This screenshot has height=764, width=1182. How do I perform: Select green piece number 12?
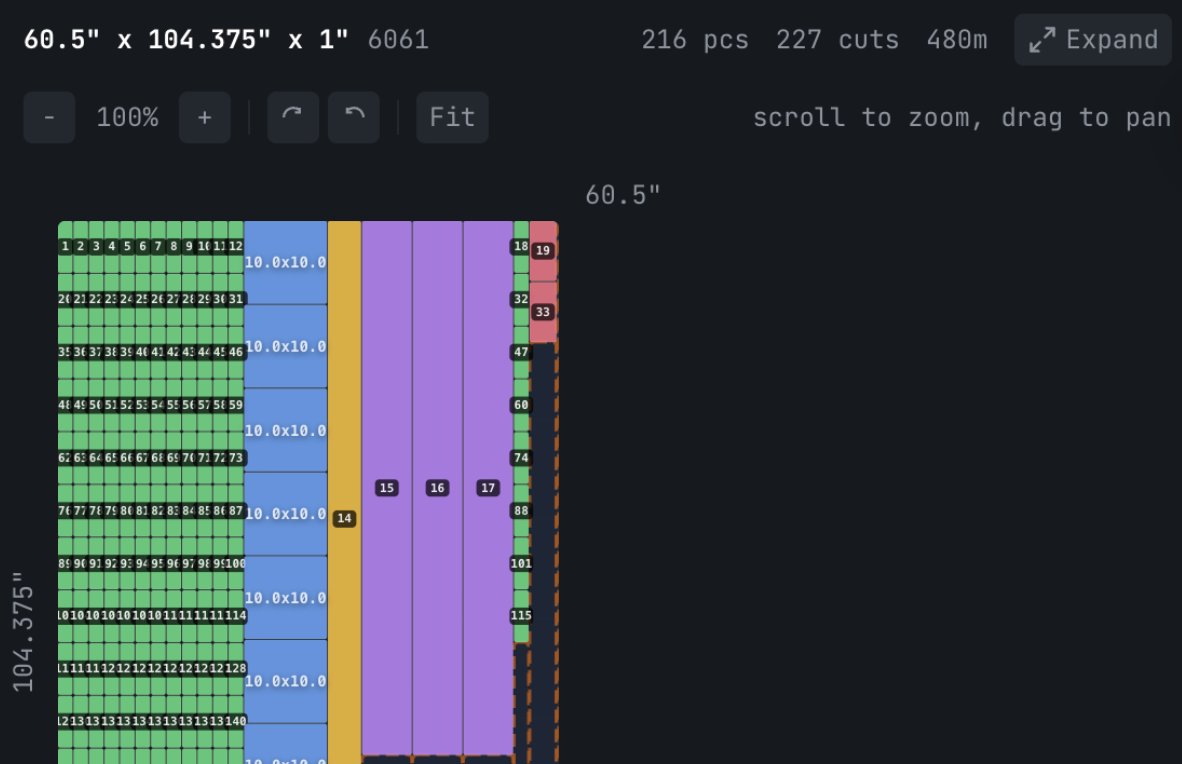236,247
